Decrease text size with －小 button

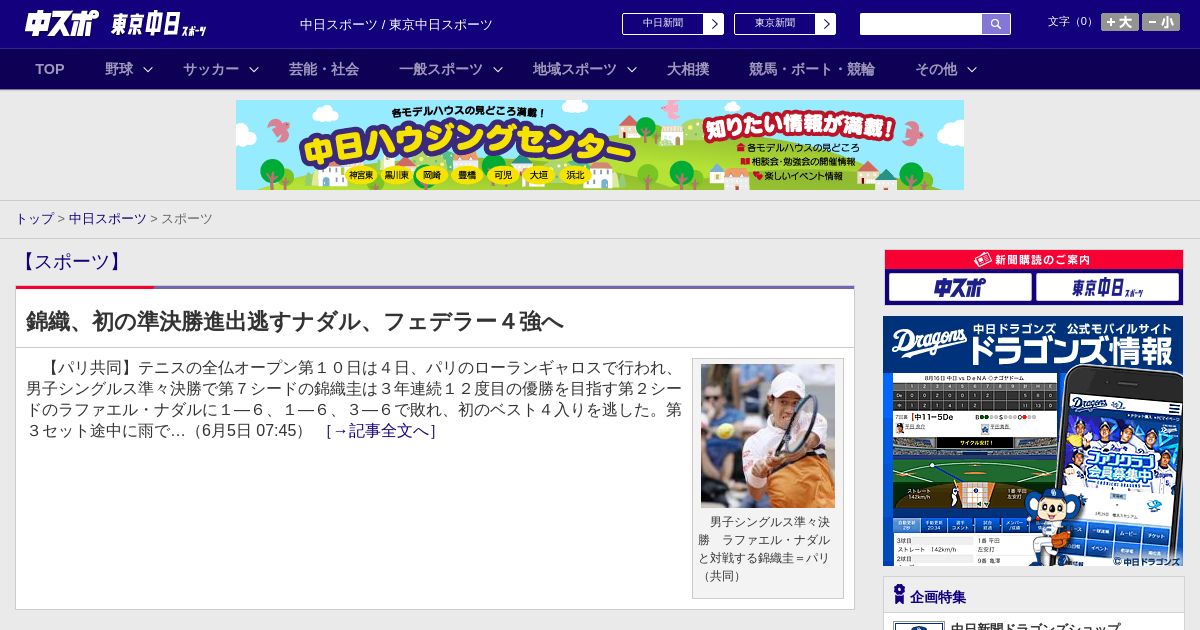click(1161, 22)
